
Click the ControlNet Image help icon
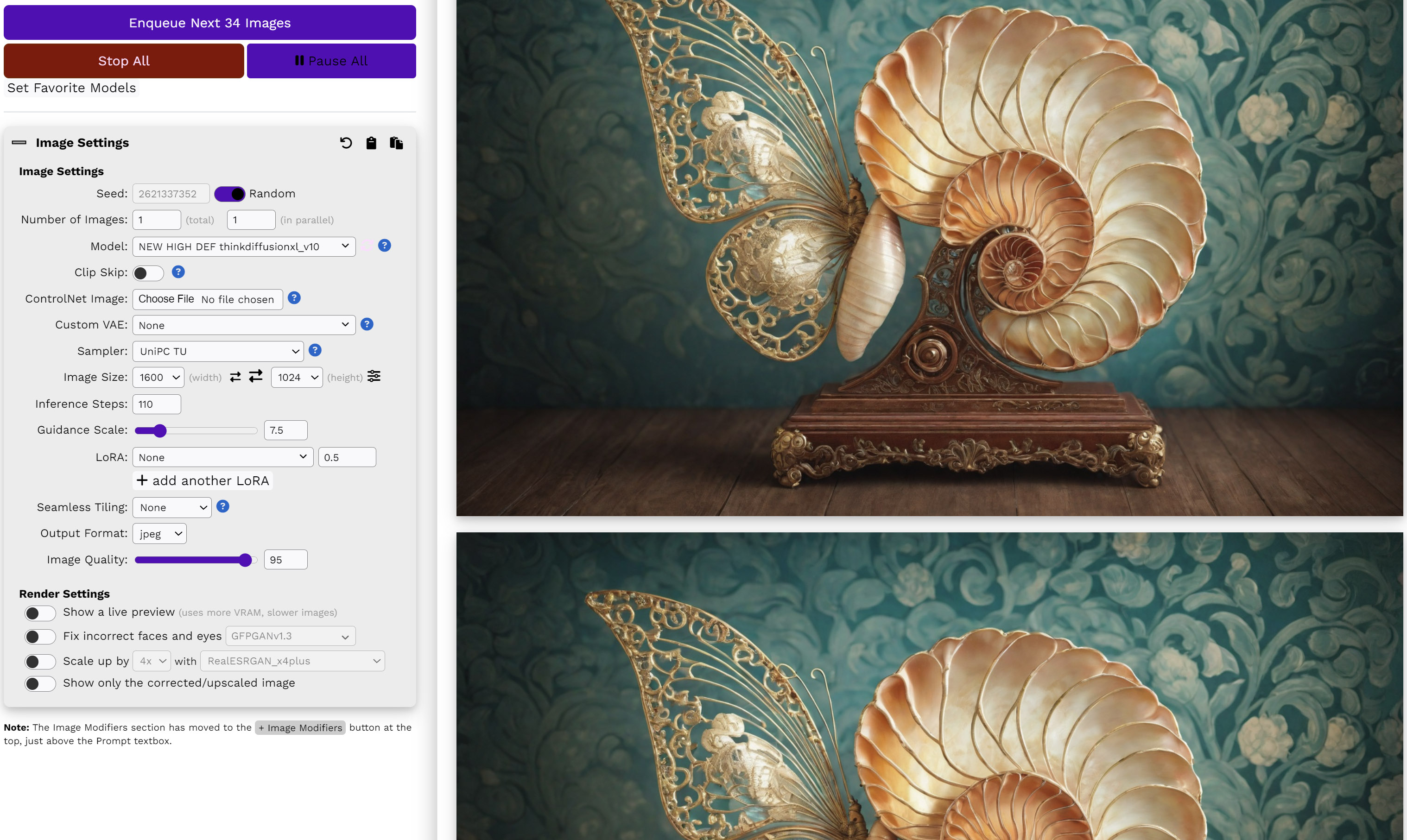(294, 298)
